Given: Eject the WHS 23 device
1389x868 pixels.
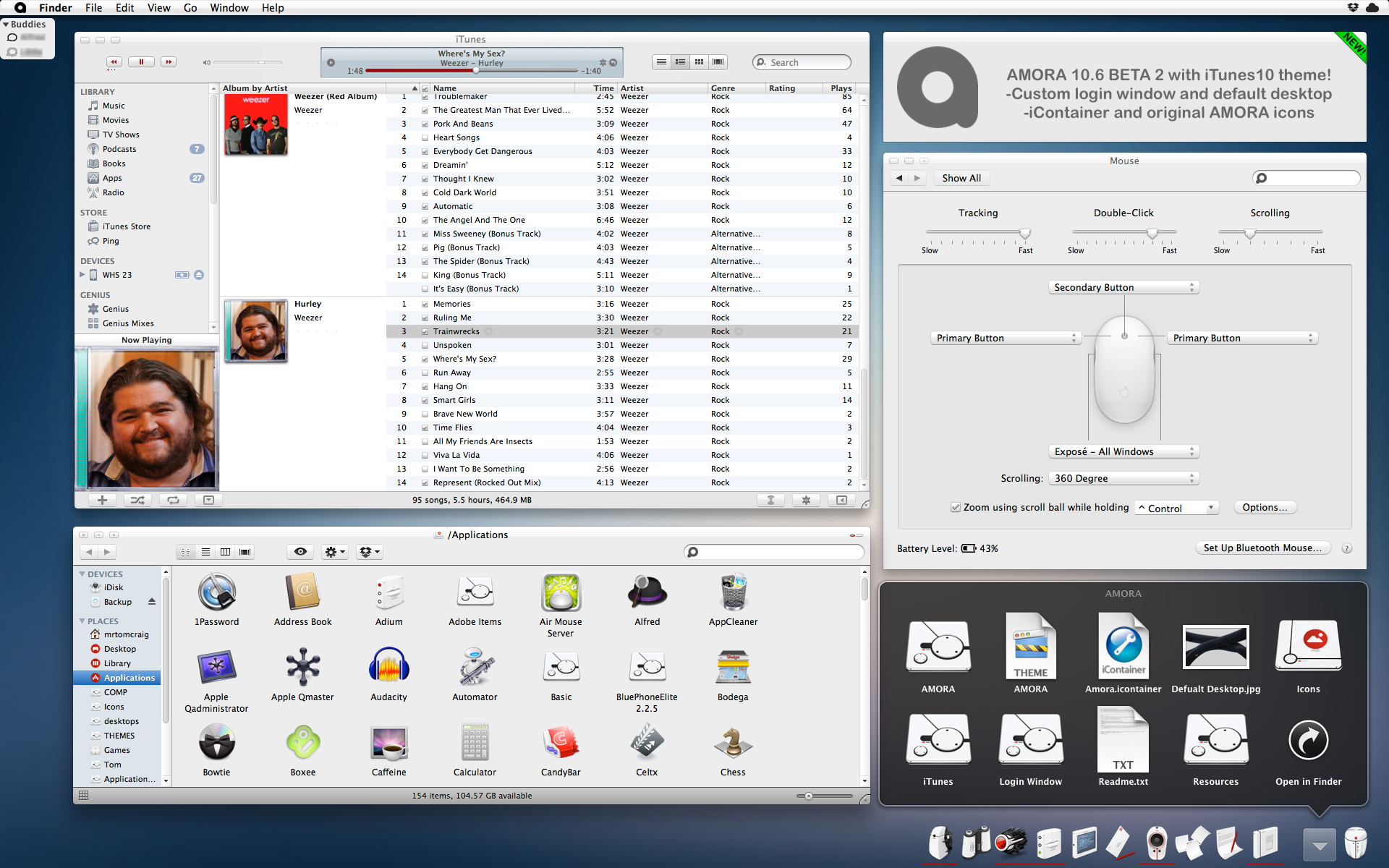Looking at the screenshot, I should point(199,275).
